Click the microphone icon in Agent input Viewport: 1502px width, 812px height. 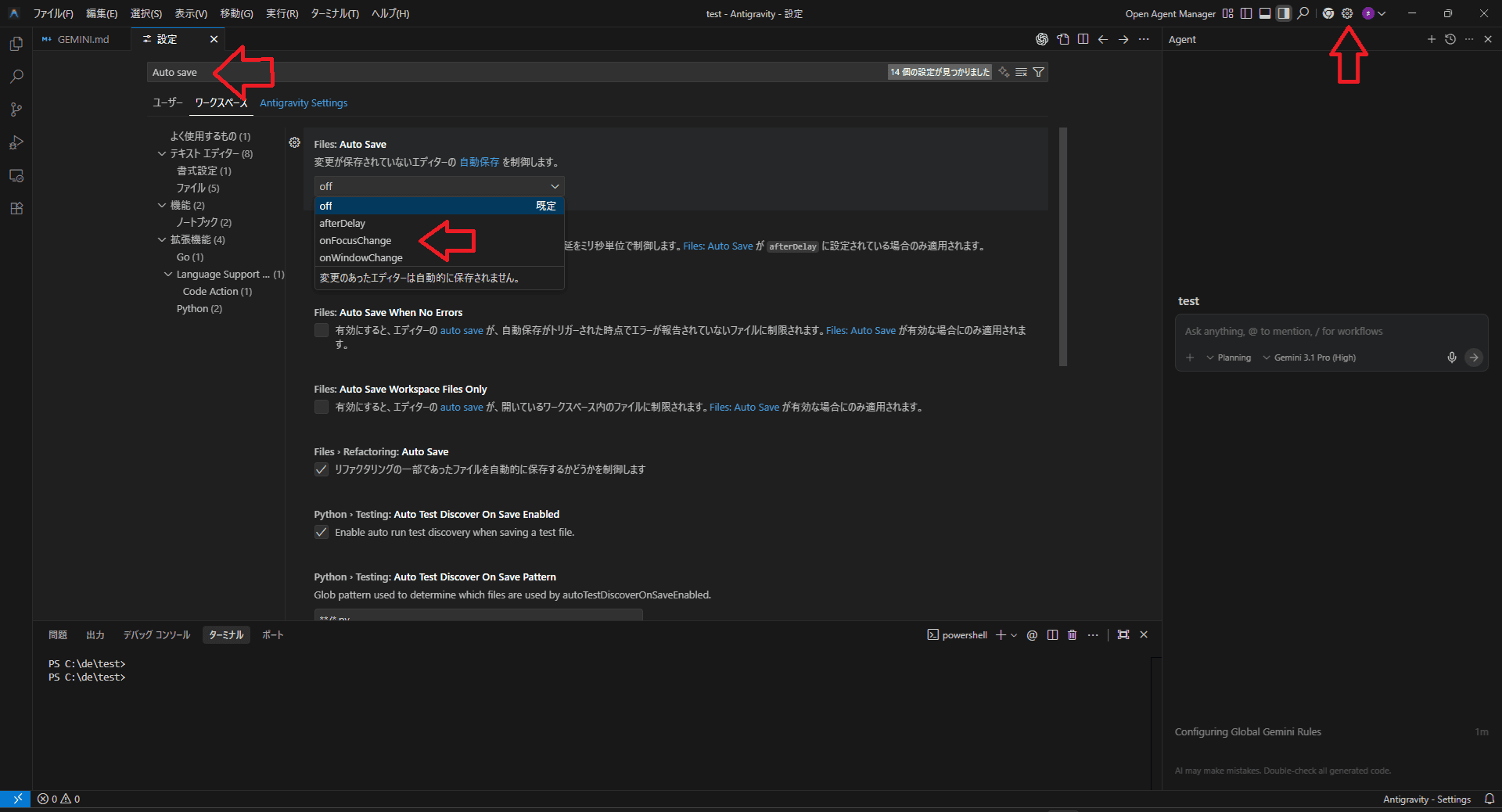pos(1451,357)
